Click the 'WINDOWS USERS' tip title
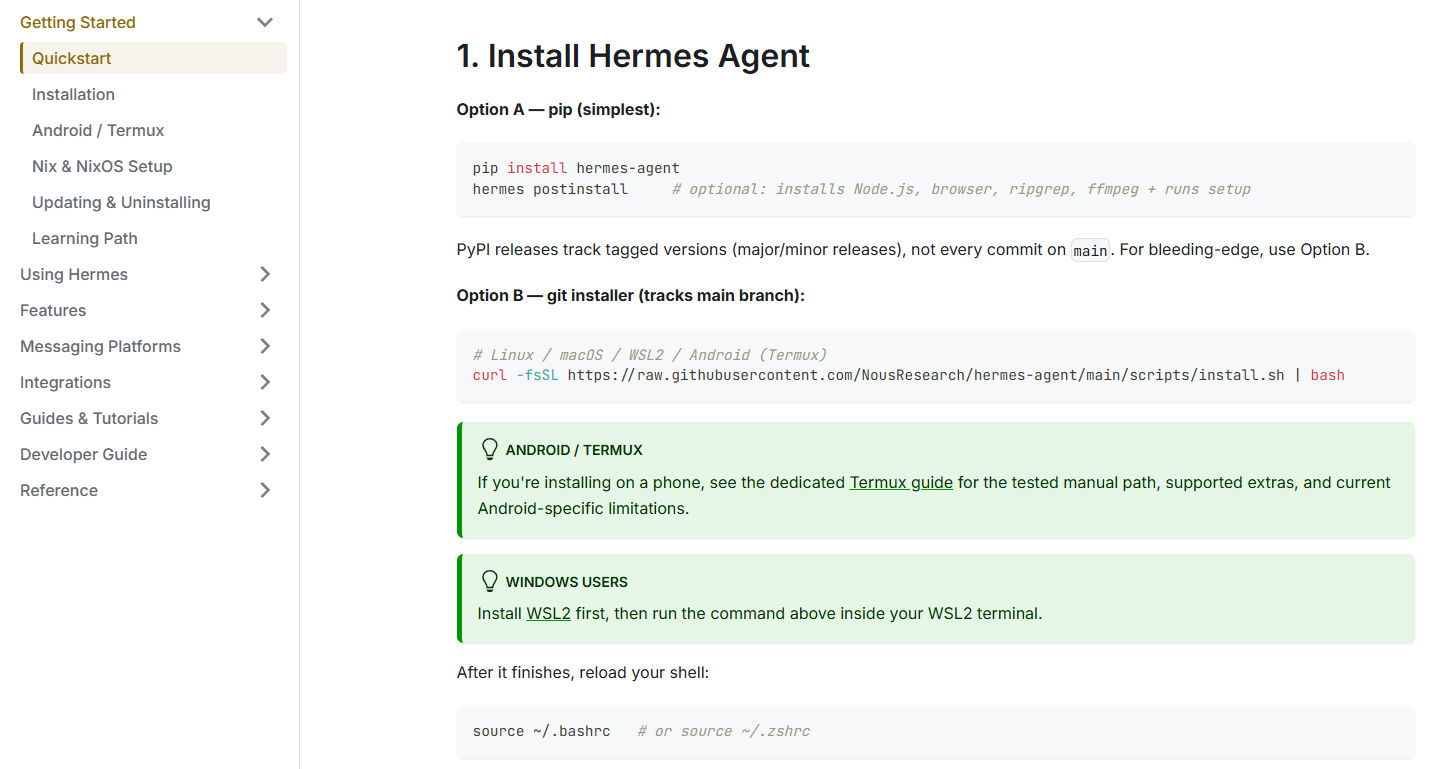 (567, 582)
